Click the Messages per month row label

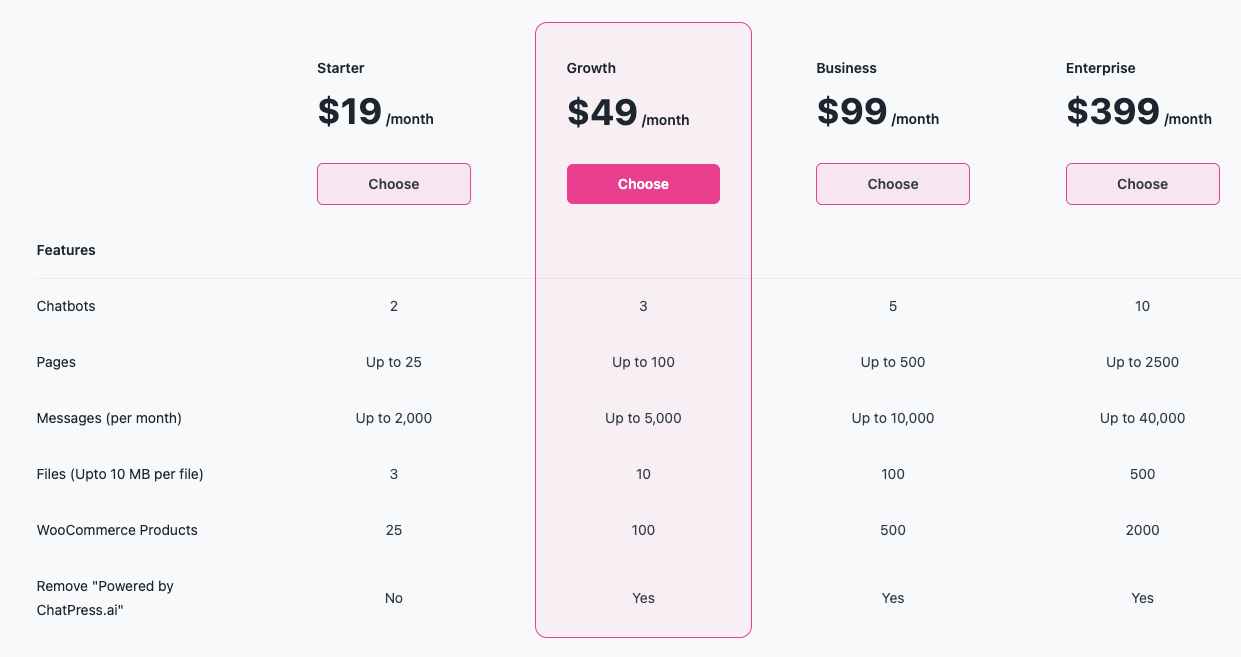tap(108, 418)
